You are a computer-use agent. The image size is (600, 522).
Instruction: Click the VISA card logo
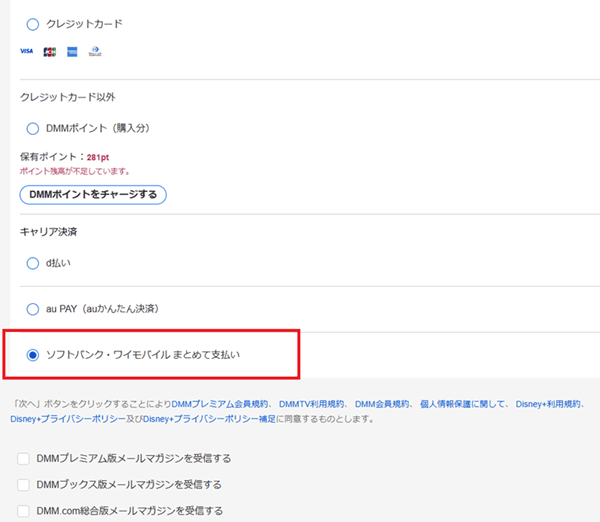pyautogui.click(x=26, y=51)
